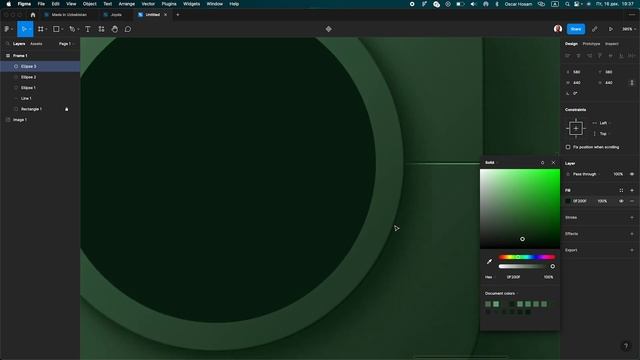Toggle layer visibility eye in the Layer section
This screenshot has width=640, height=360.
click(x=632, y=174)
